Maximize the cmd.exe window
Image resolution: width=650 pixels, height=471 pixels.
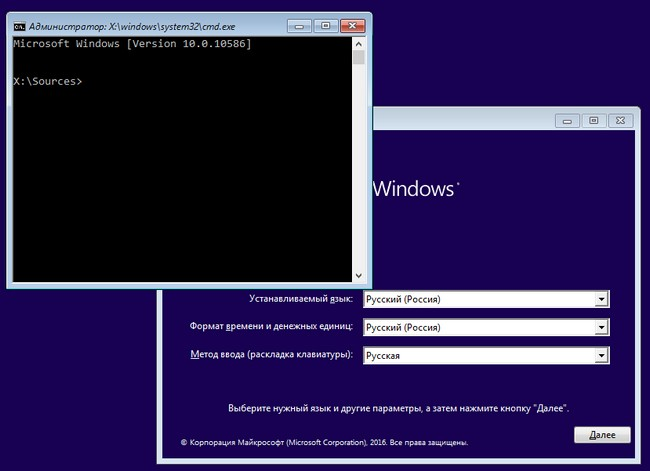click(326, 26)
